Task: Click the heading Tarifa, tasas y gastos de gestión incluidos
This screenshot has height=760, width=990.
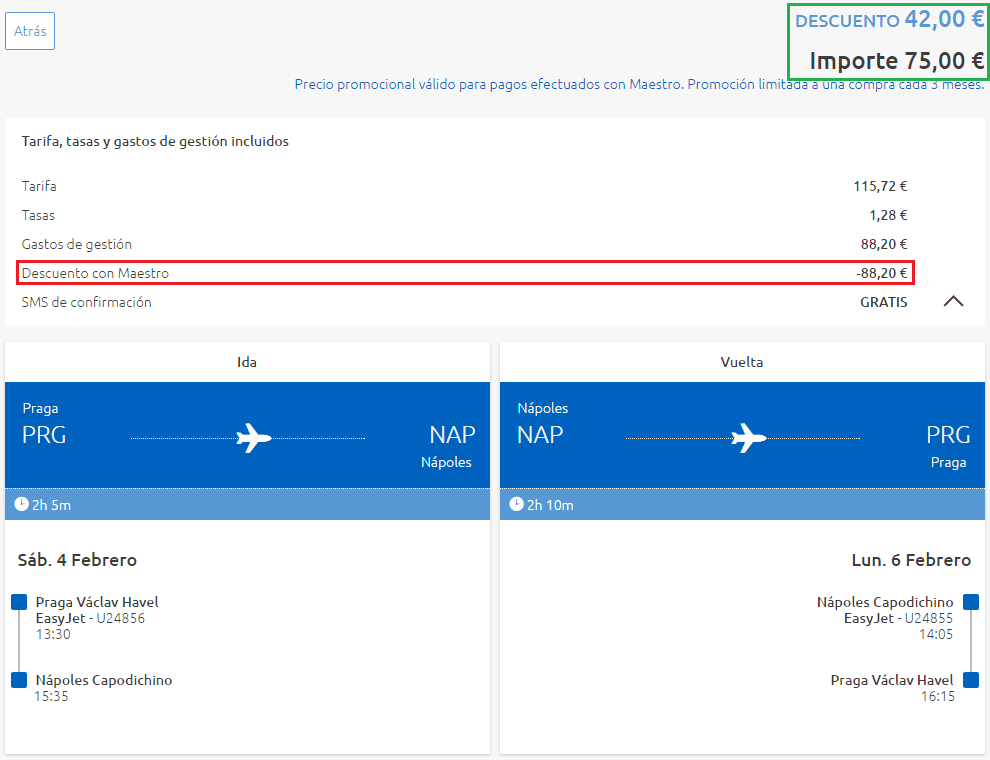Action: click(x=155, y=141)
